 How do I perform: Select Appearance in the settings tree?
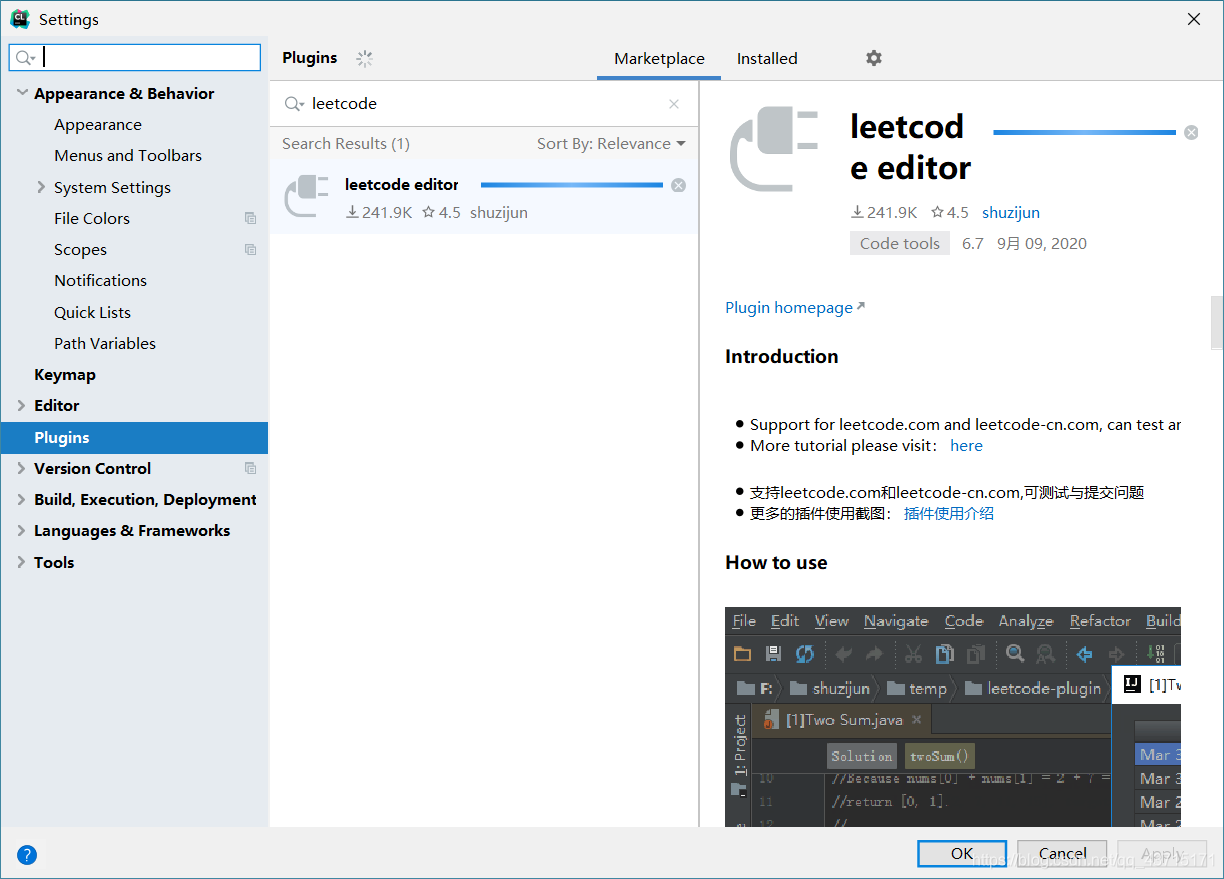pyautogui.click(x=98, y=125)
